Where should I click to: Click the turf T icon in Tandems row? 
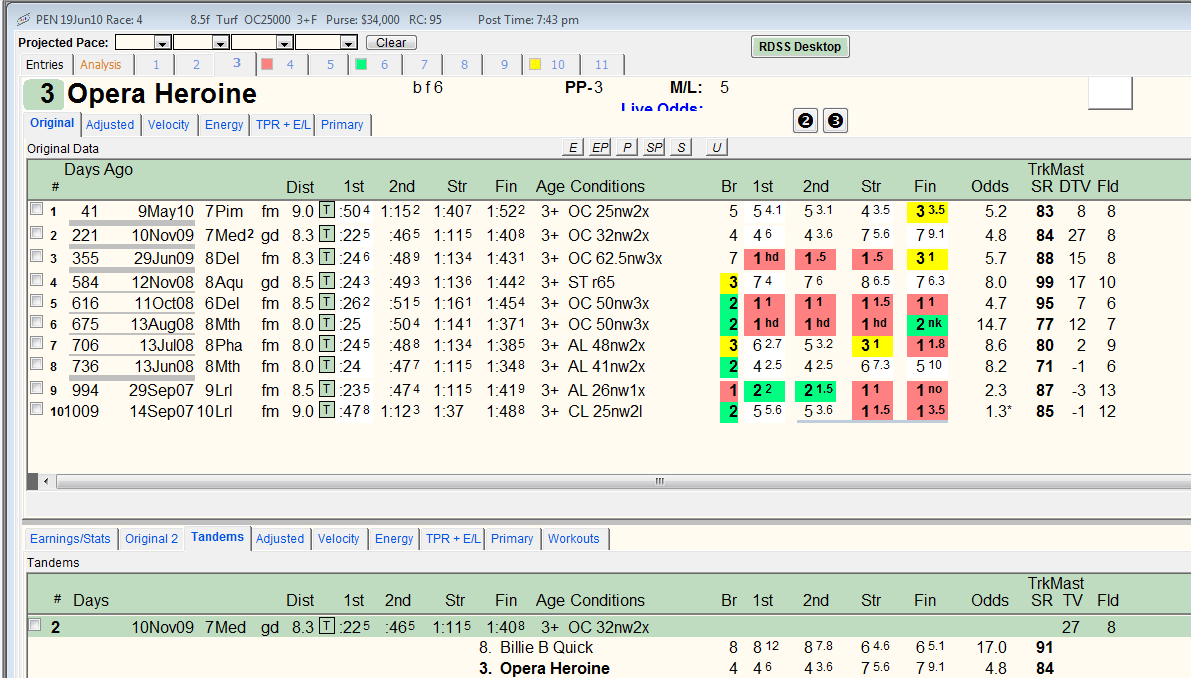pyautogui.click(x=327, y=626)
